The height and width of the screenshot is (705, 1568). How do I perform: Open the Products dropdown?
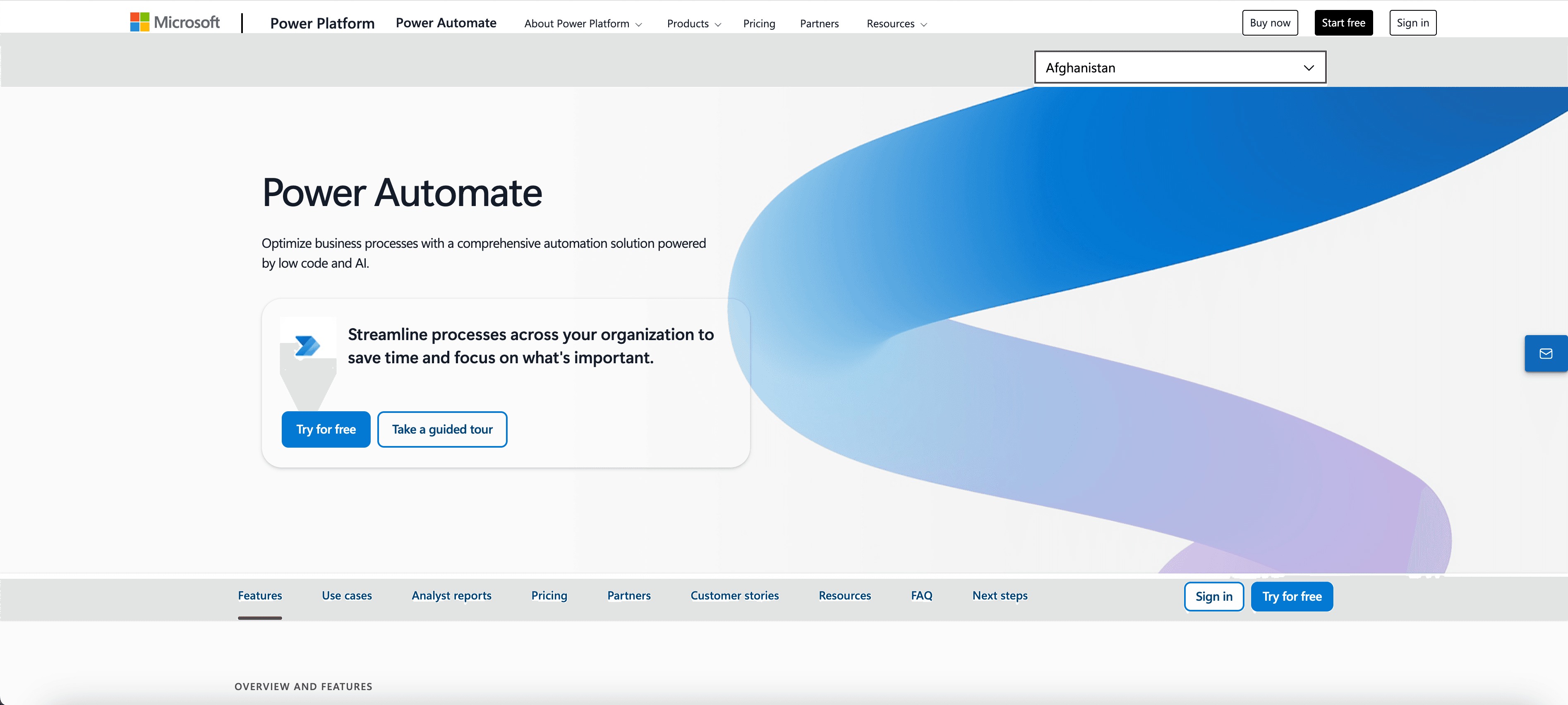point(693,23)
